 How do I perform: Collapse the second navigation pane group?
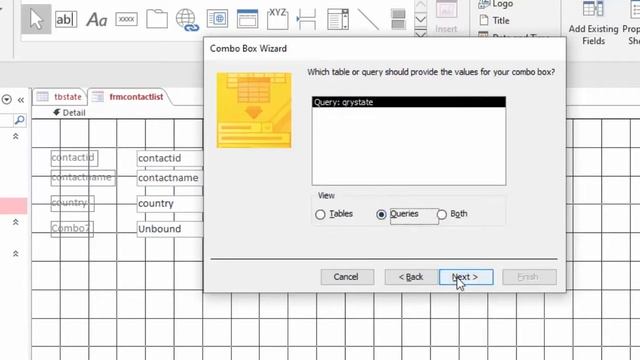tap(16, 222)
